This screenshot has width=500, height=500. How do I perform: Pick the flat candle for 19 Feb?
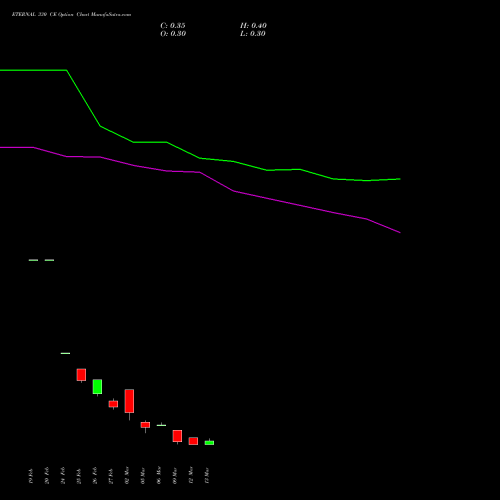coord(33,260)
